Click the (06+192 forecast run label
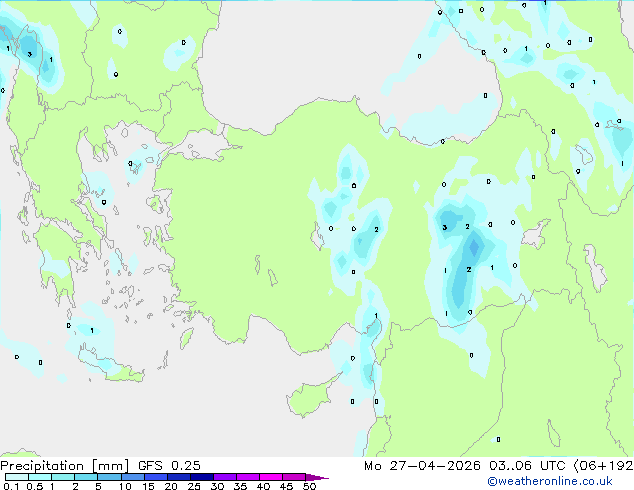 click(601, 465)
